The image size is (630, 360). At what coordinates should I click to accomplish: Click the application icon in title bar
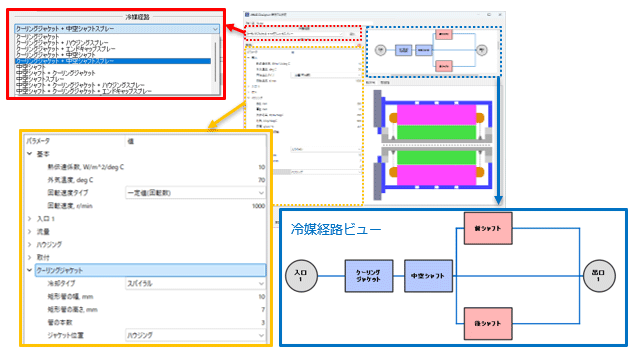(x=248, y=15)
